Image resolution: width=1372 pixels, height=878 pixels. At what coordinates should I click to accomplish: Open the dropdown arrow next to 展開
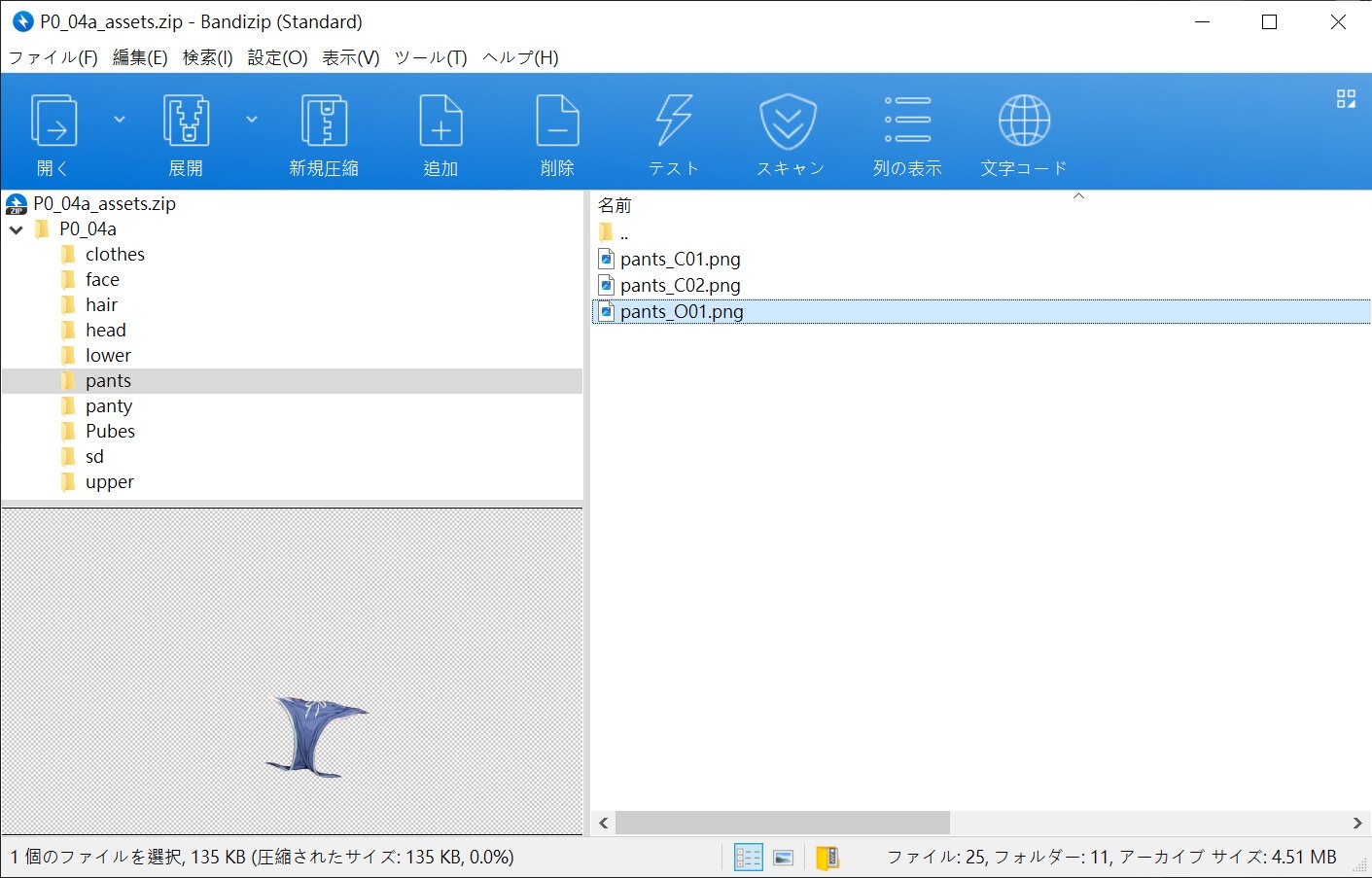point(252,120)
